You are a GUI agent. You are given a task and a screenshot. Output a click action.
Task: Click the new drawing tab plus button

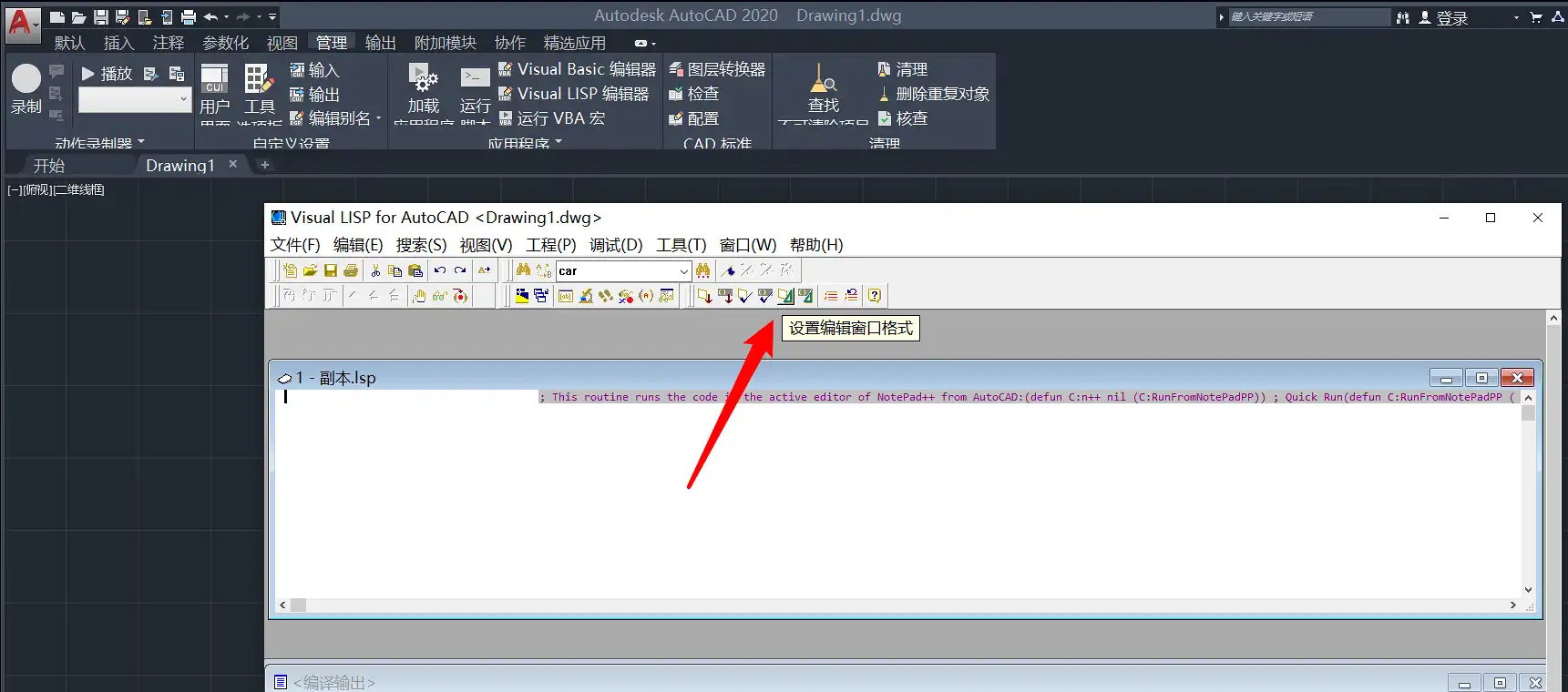pos(265,165)
